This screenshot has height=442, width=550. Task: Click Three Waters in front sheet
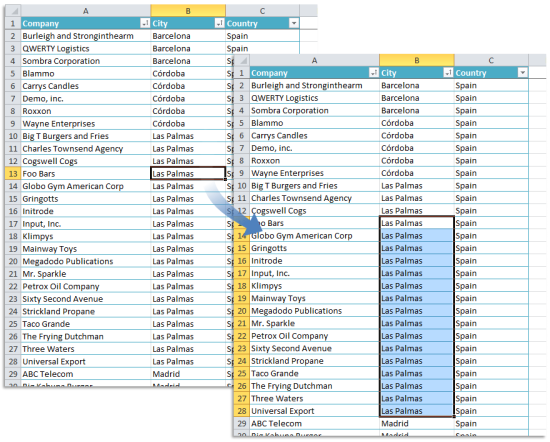tap(314, 399)
